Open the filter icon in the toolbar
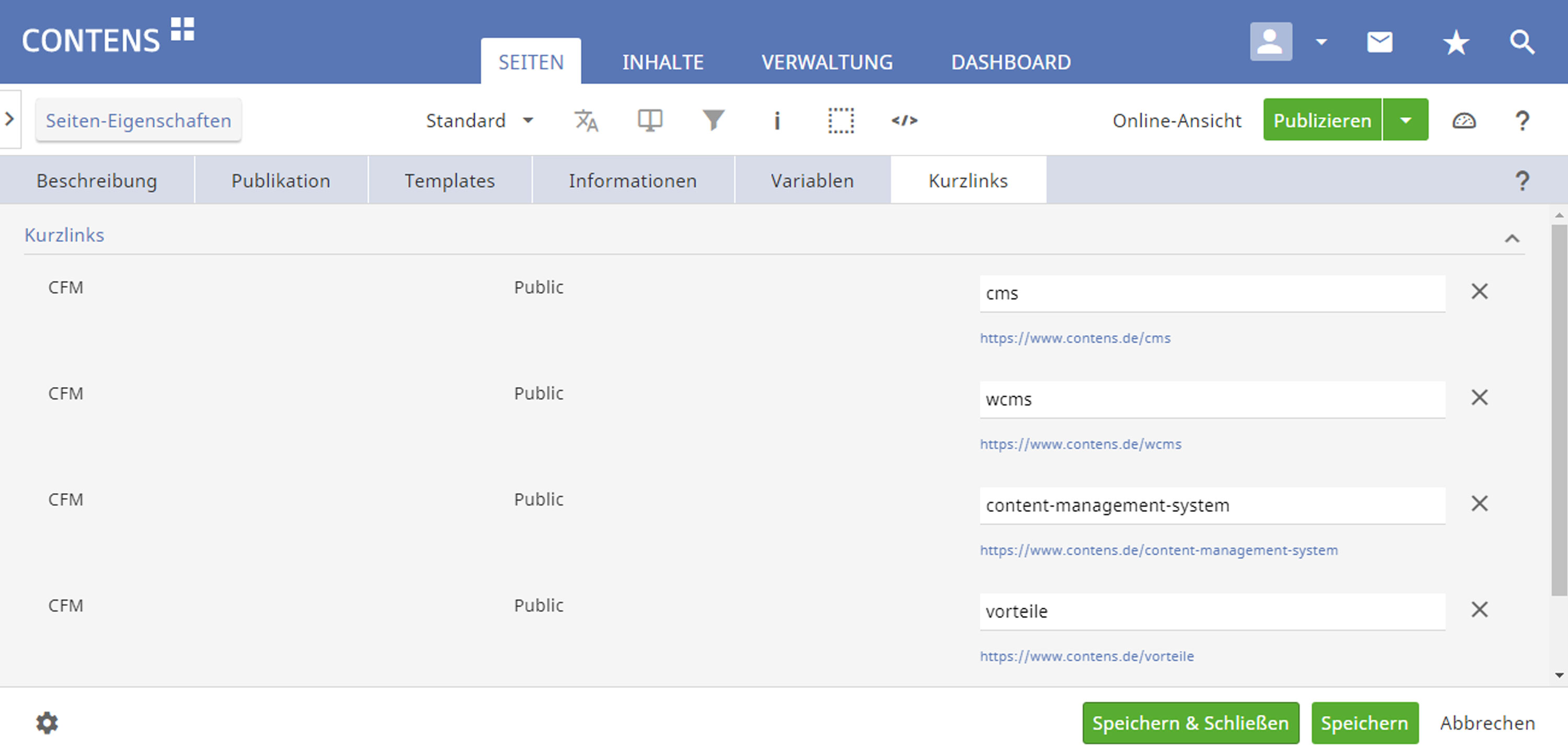1568x753 pixels. tap(713, 120)
